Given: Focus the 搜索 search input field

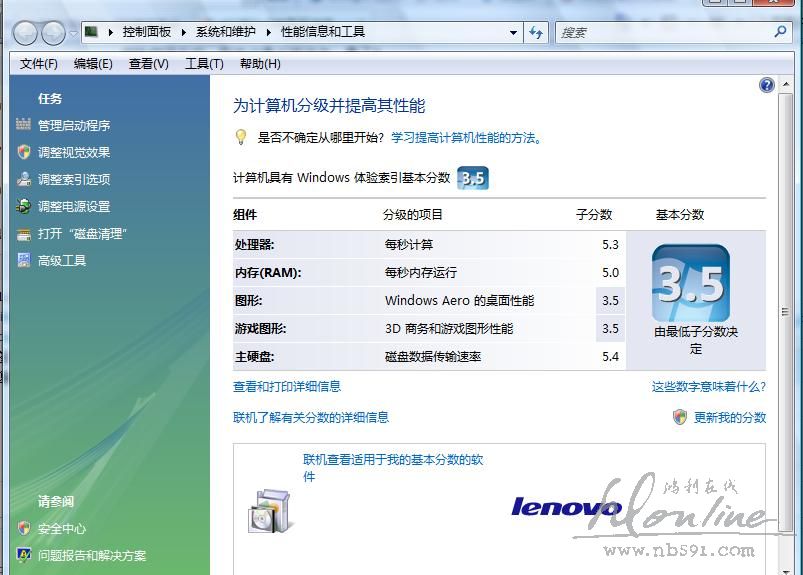Looking at the screenshot, I should tap(664, 33).
